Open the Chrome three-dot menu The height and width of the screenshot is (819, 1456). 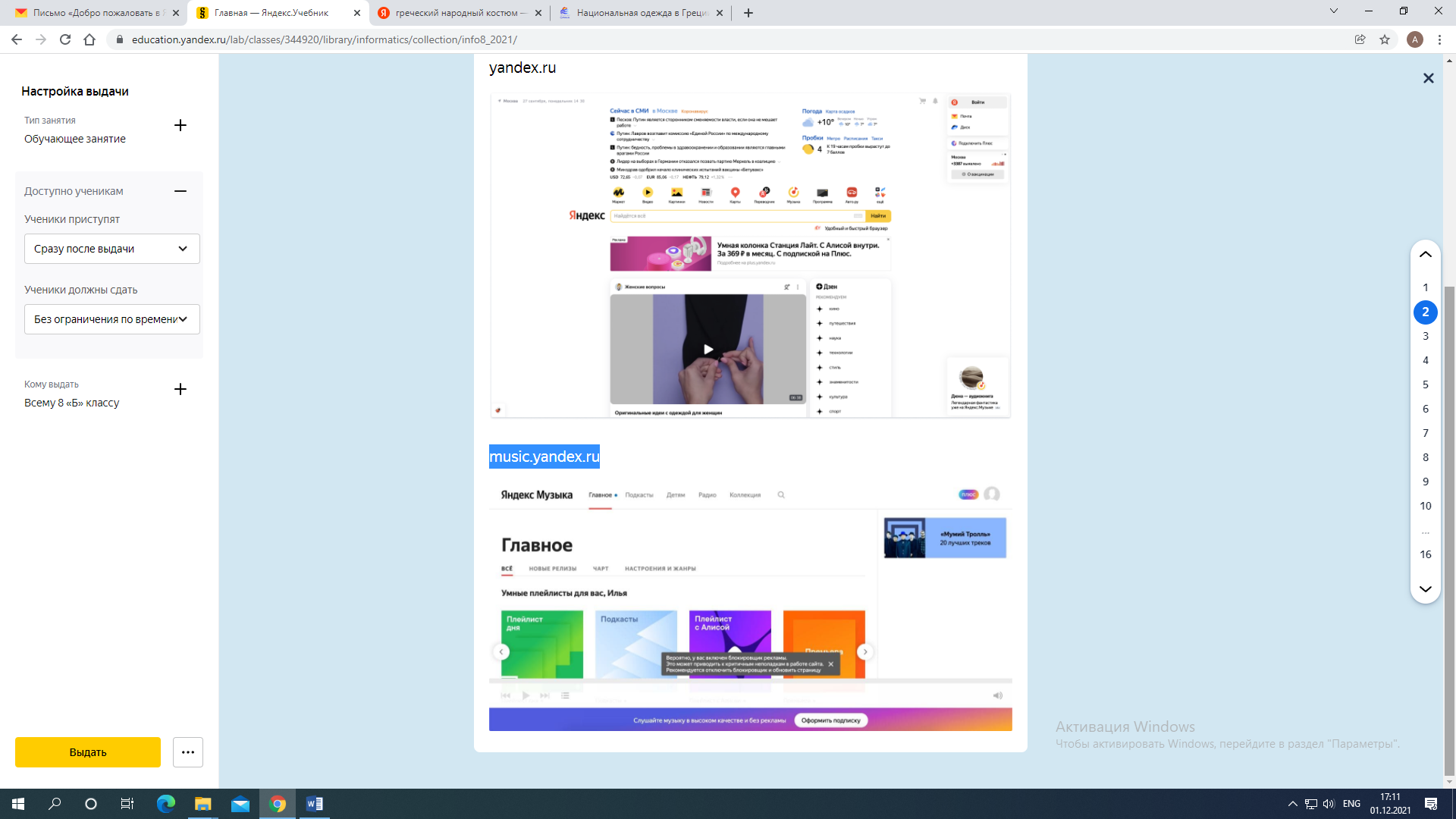pyautogui.click(x=1439, y=39)
